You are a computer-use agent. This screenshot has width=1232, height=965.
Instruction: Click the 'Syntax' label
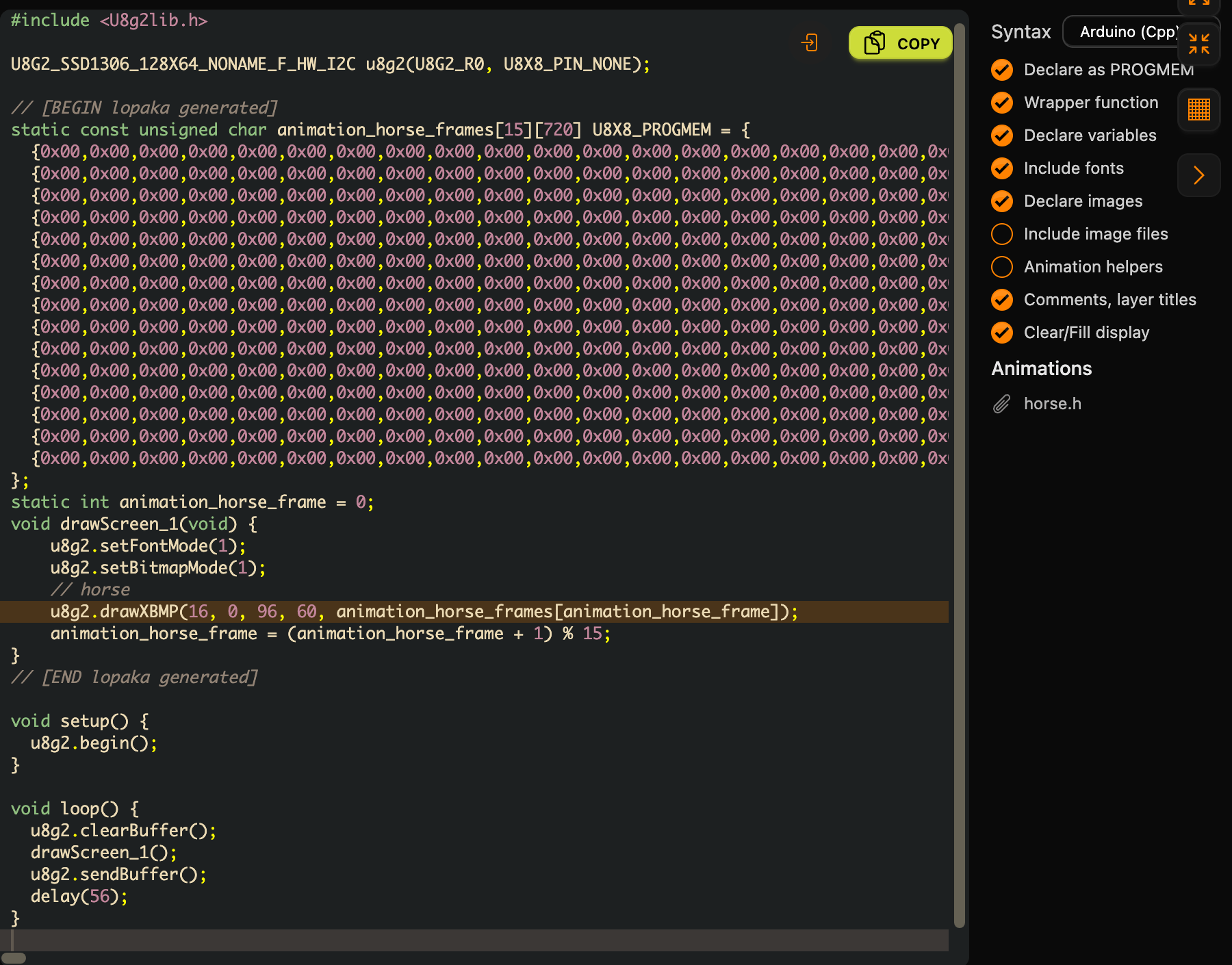pyautogui.click(x=1021, y=31)
